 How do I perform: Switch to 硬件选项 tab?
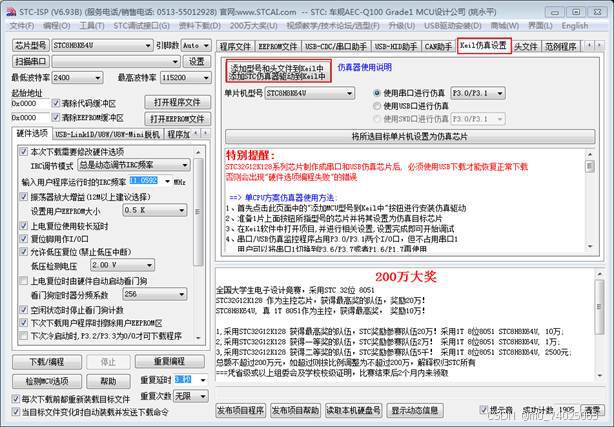[x=32, y=134]
